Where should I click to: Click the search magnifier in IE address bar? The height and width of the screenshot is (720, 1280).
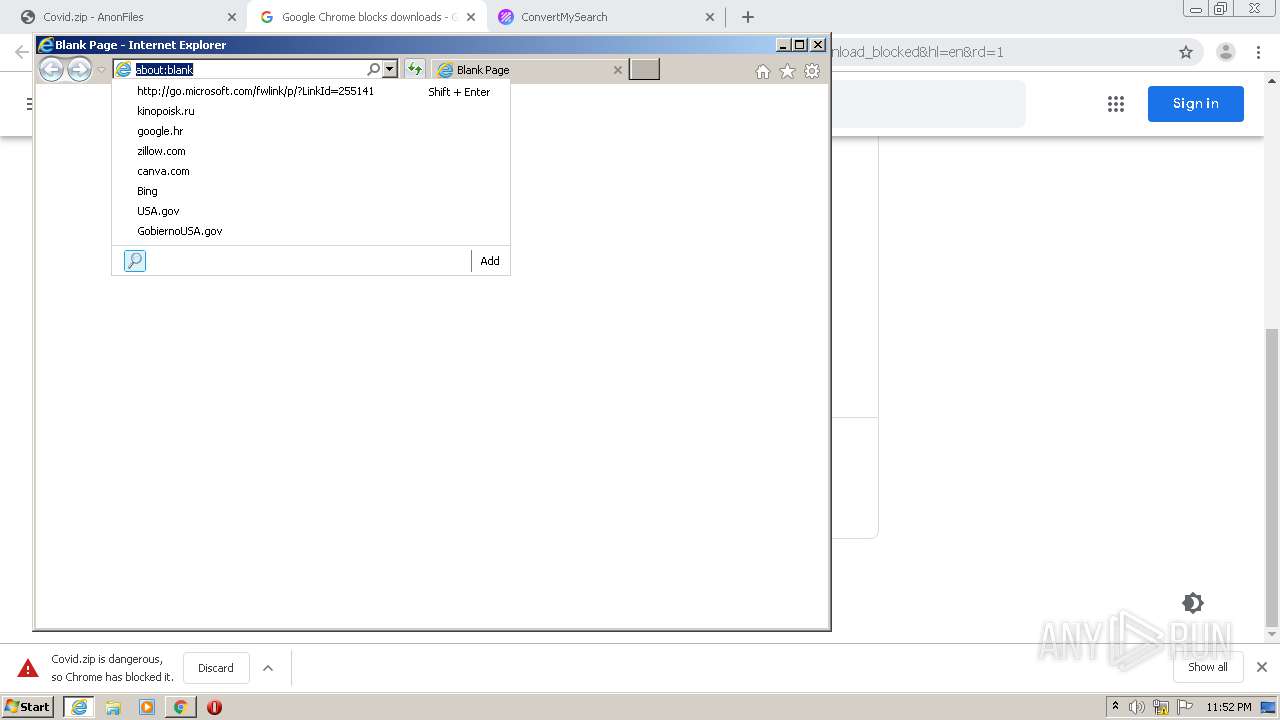tap(374, 69)
